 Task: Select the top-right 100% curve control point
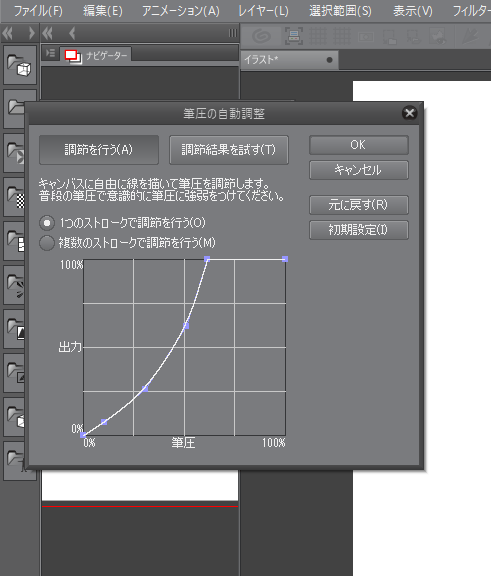(x=285, y=259)
